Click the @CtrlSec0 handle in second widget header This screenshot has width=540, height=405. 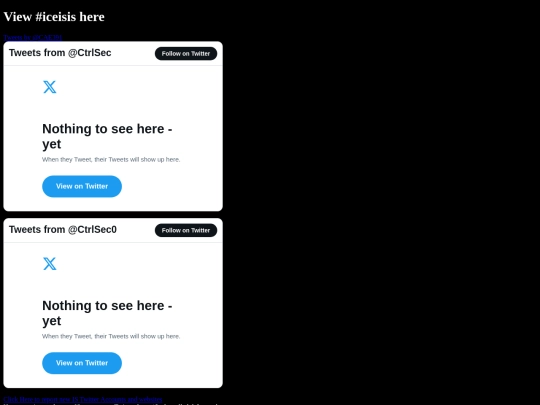tap(92, 229)
